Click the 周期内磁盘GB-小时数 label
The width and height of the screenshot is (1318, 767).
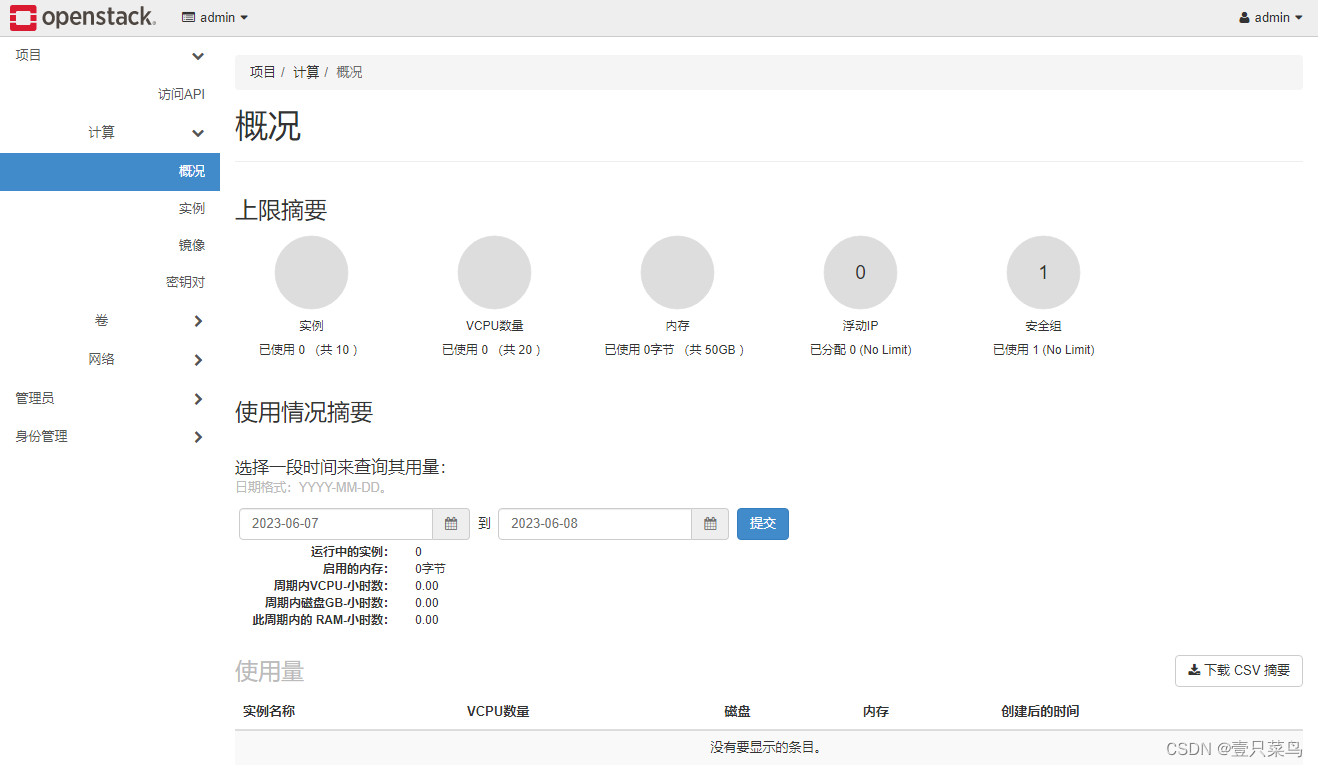coord(326,603)
